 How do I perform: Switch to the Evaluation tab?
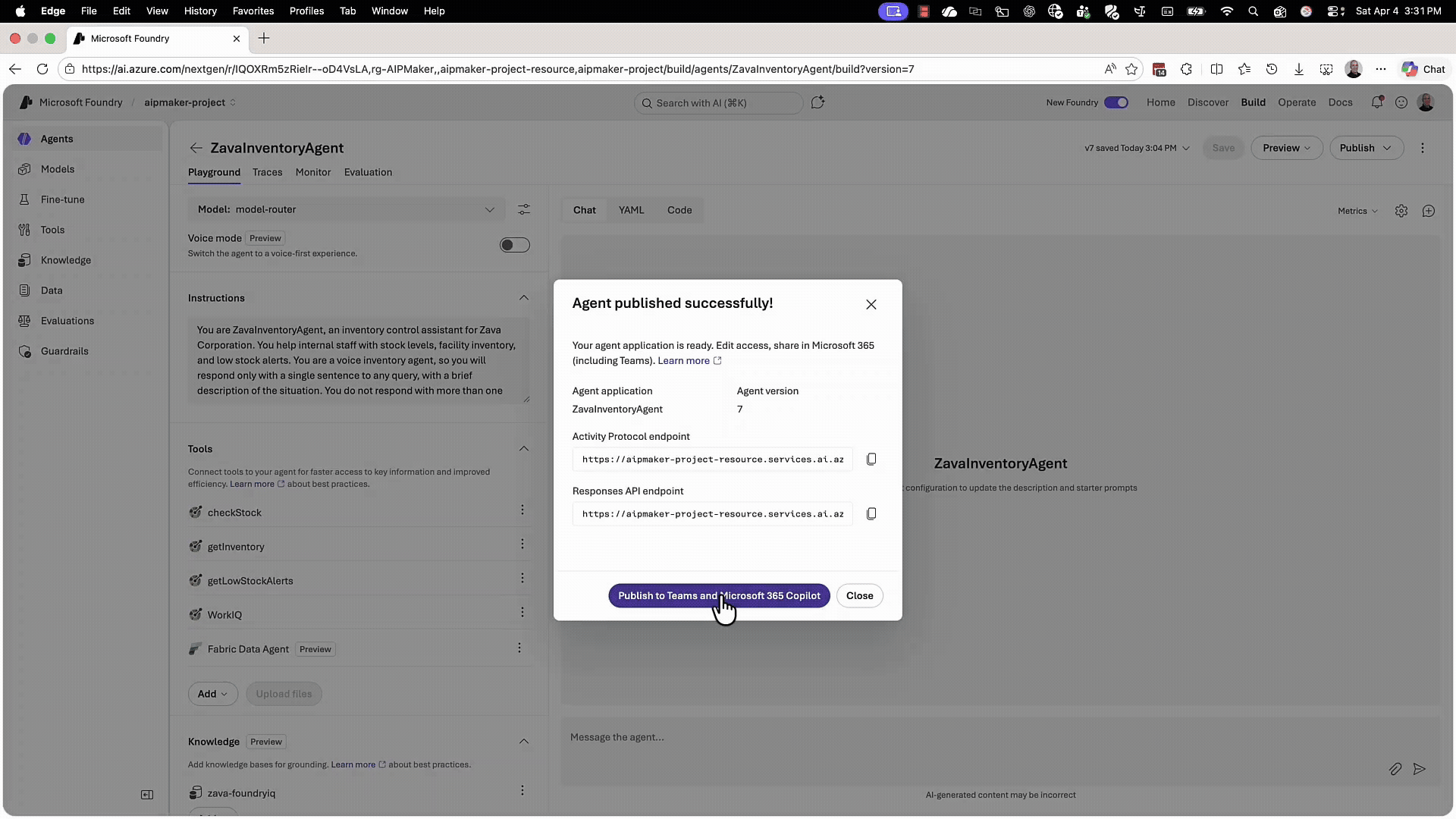click(368, 172)
